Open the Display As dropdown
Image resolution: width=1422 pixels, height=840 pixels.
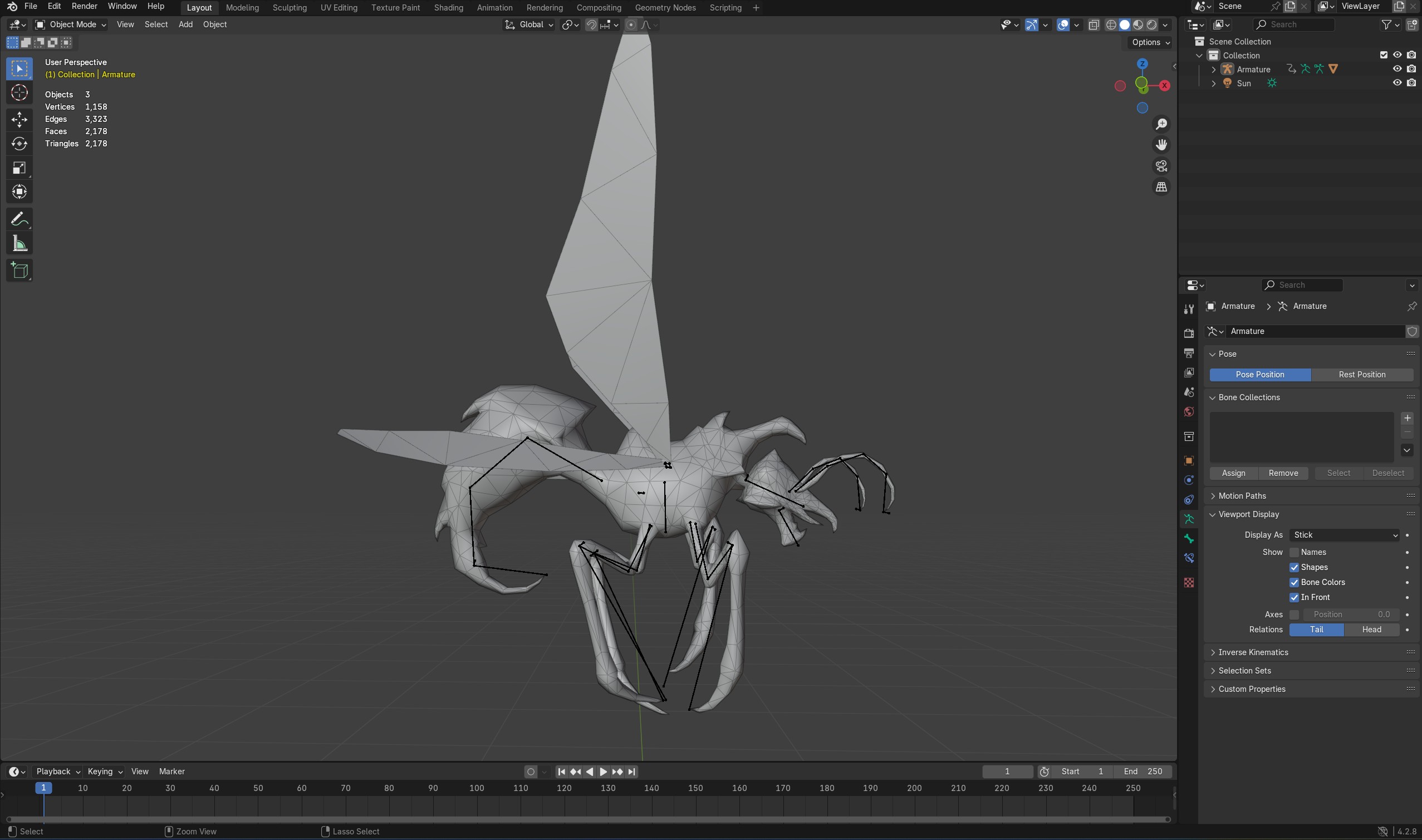[1344, 535]
